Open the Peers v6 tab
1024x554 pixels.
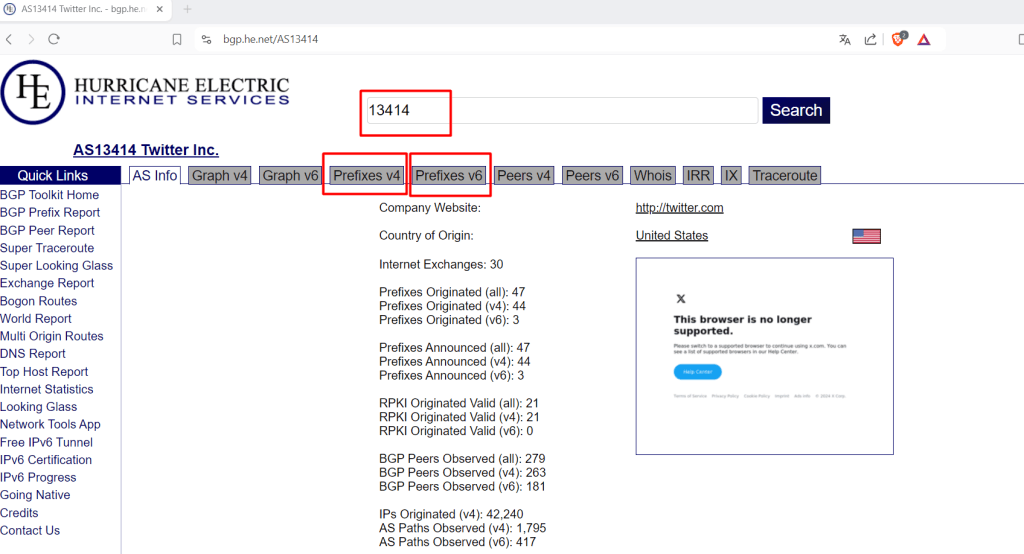point(592,176)
